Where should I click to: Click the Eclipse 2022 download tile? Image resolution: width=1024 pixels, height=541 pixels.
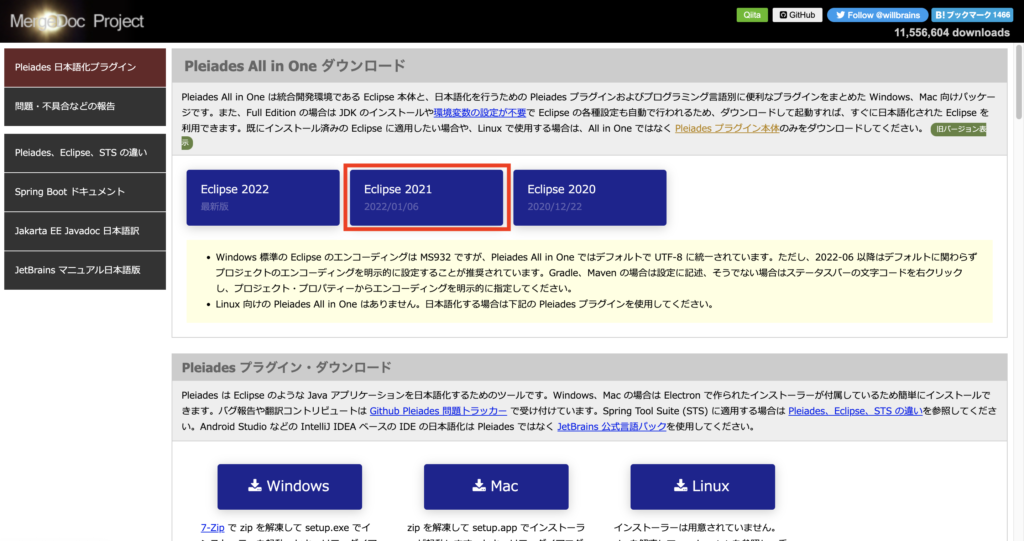pos(263,197)
